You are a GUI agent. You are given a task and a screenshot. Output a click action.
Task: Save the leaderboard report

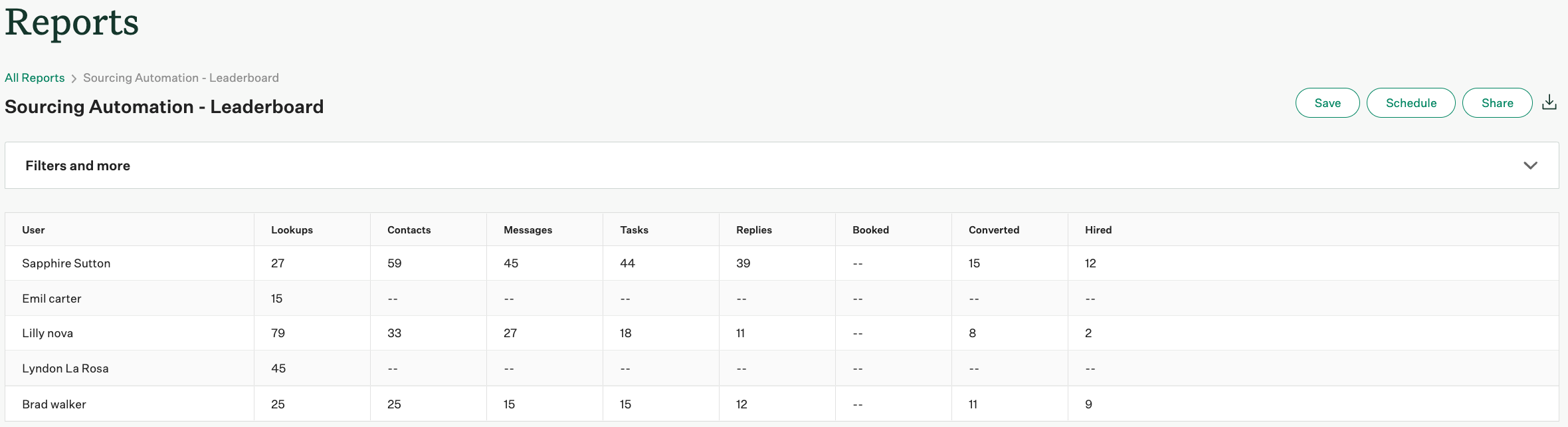click(1327, 103)
